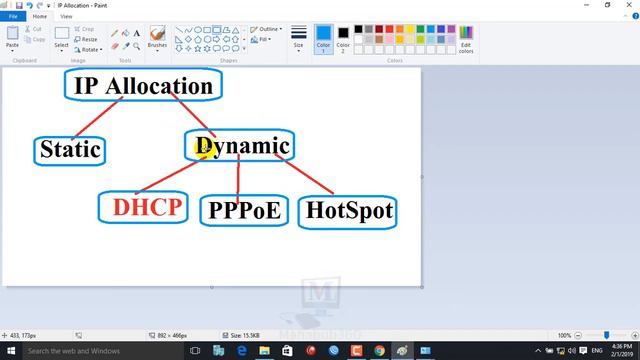Click the '4:36 PM' taskbar clock
640x360 pixels.
tap(621, 346)
